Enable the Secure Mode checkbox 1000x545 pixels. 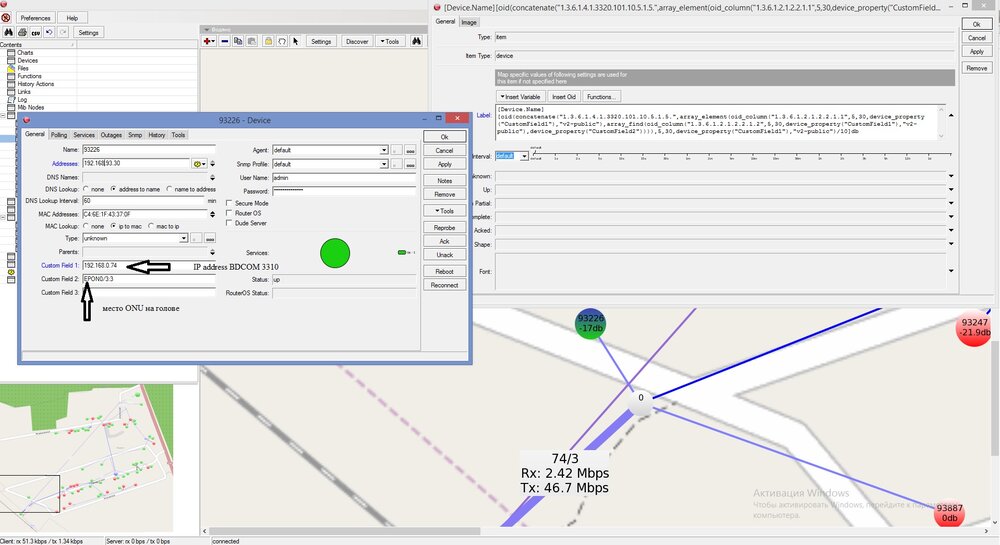point(230,203)
